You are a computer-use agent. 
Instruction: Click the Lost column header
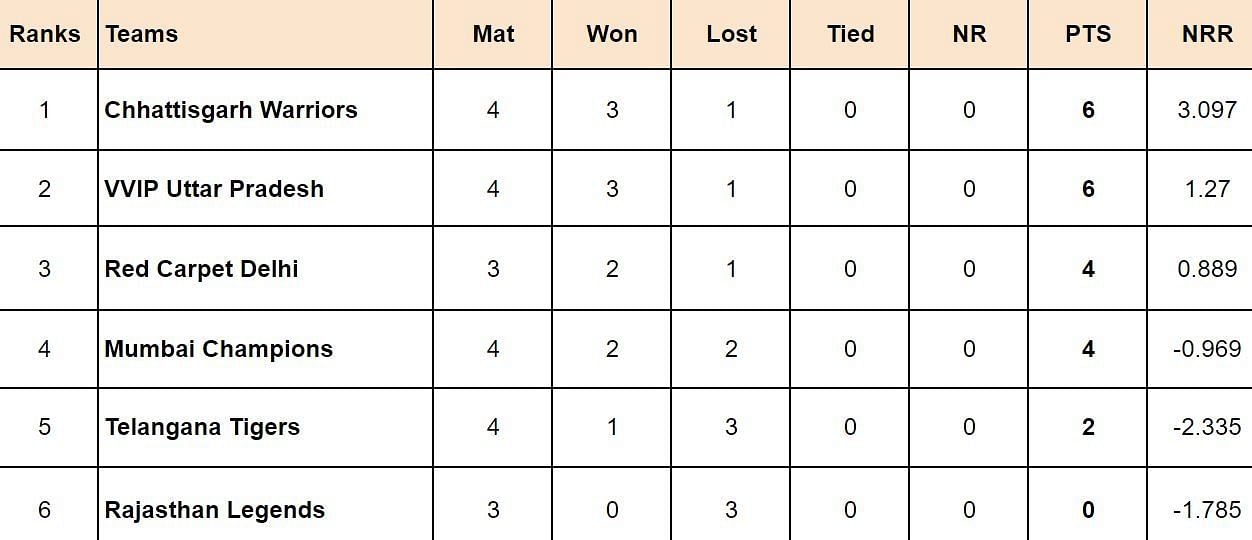[x=731, y=34]
